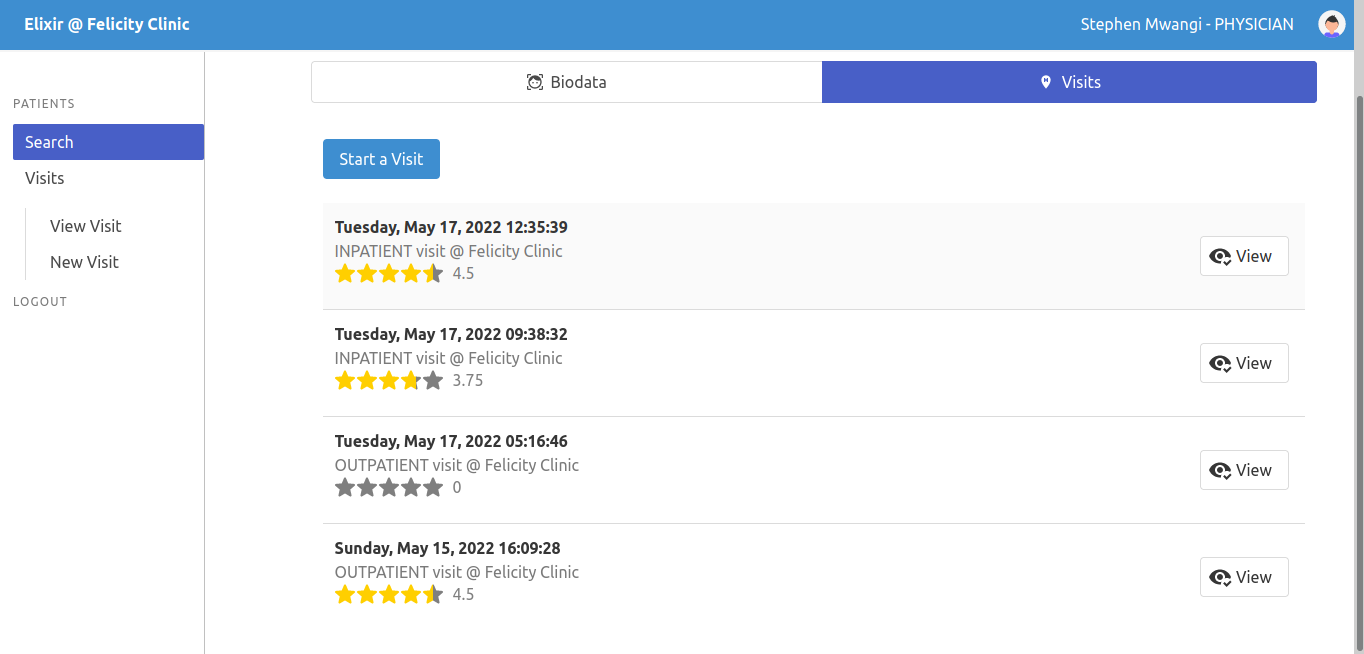Choose New Visit in the sidebar
Viewport: 1364px width, 654px height.
pos(84,262)
